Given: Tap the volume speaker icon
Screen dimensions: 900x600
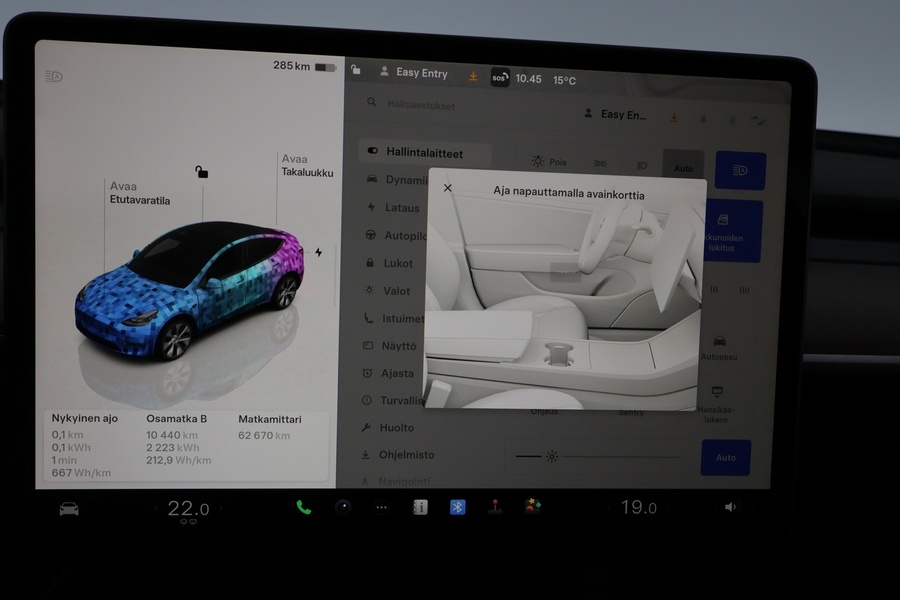Looking at the screenshot, I should pyautogui.click(x=731, y=507).
